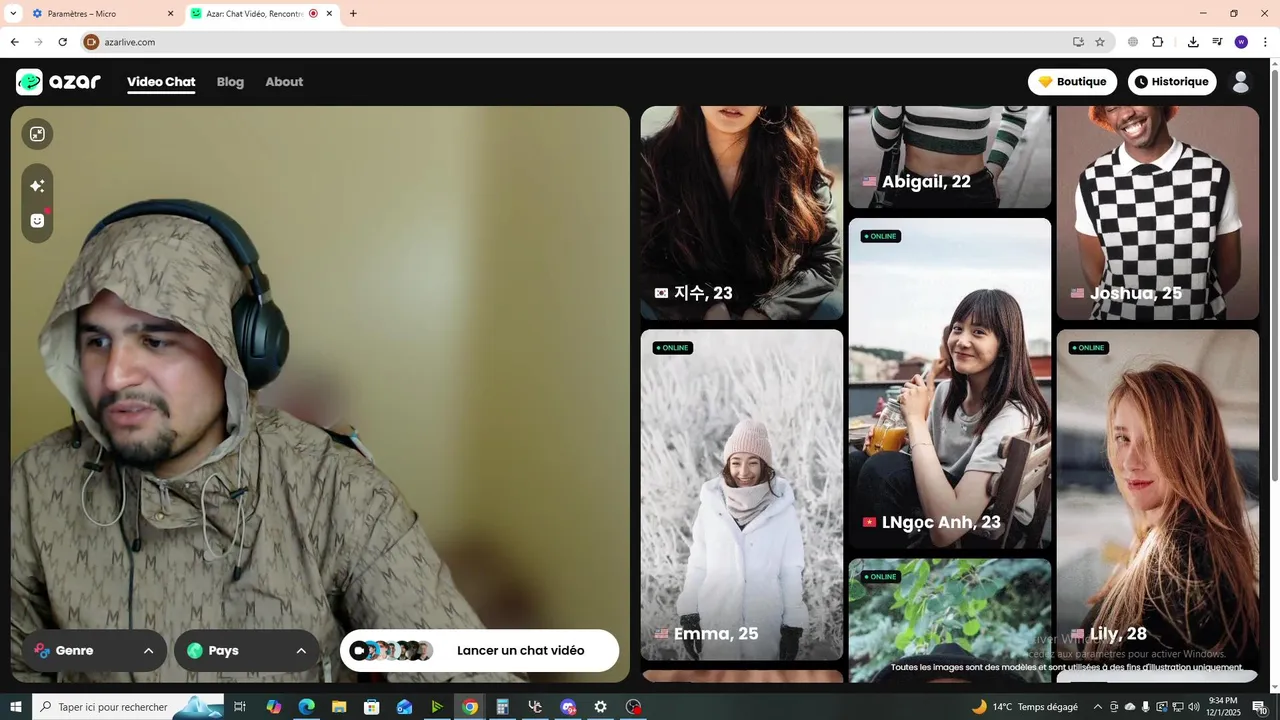Click the Chrome taskbar icon

pyautogui.click(x=470, y=707)
